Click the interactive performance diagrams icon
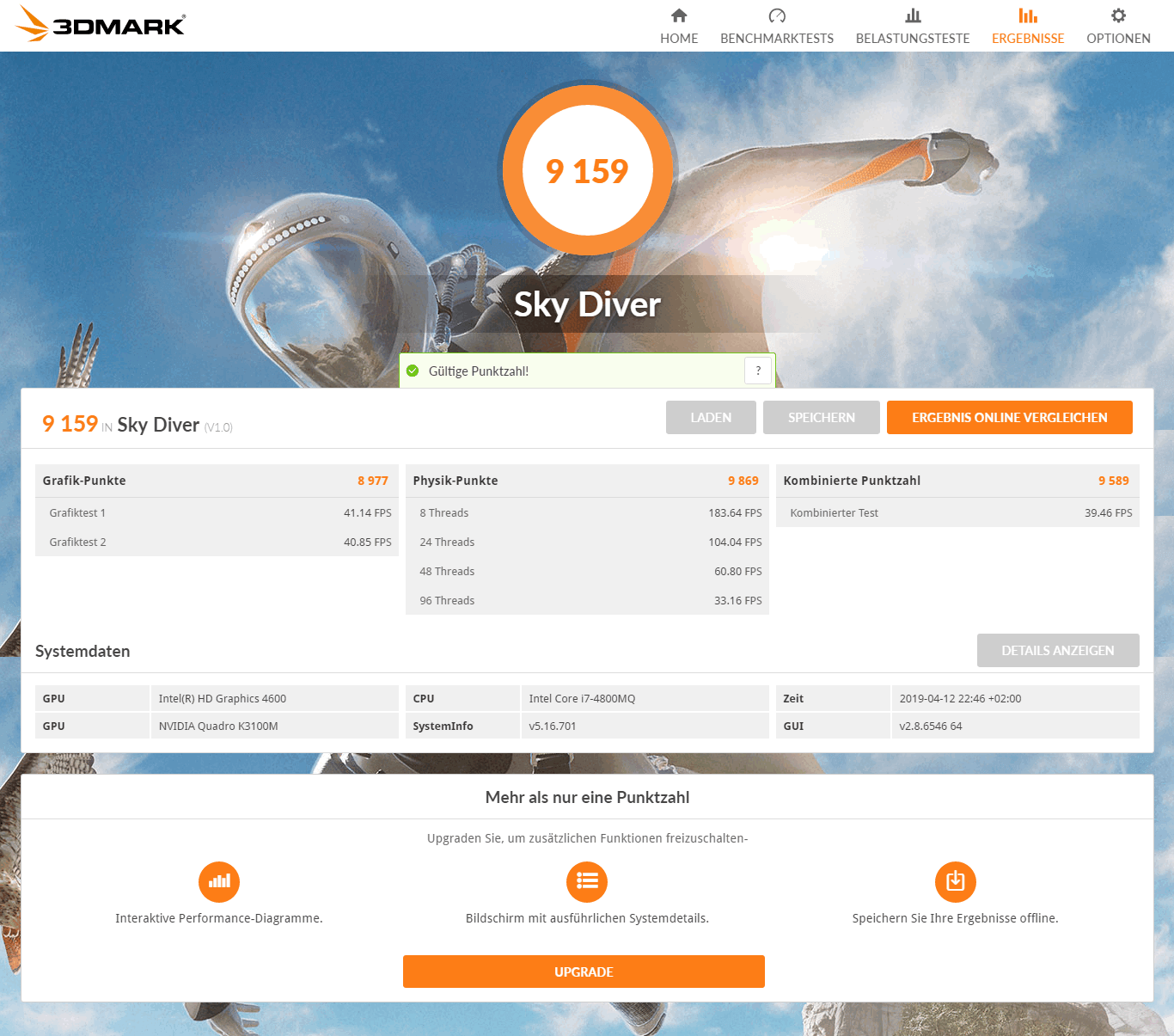Viewport: 1174px width, 1036px height. click(219, 881)
